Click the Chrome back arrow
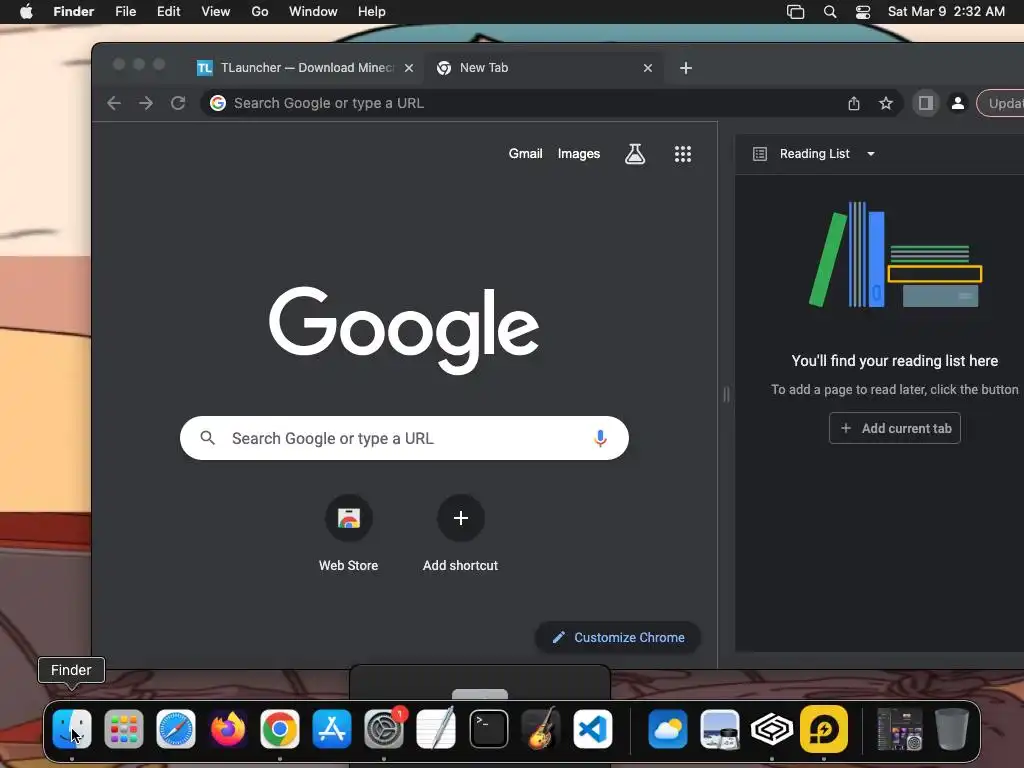This screenshot has width=1024, height=768. [114, 103]
